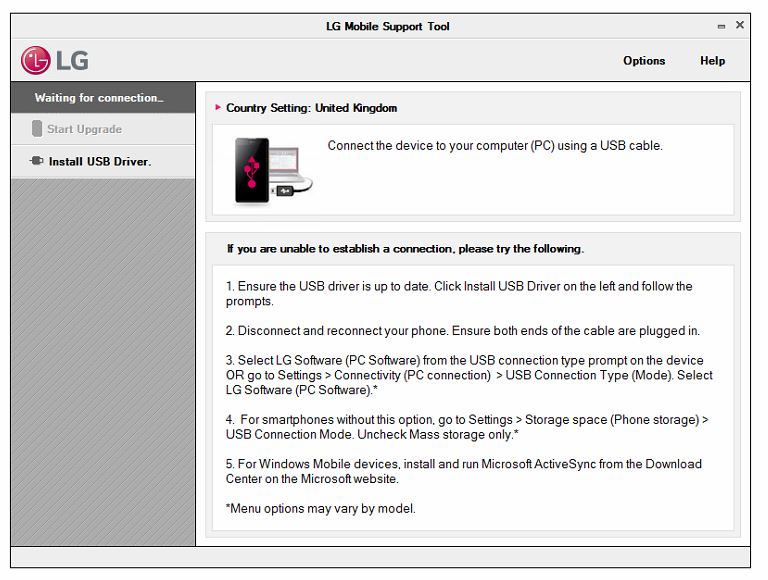Click the Waiting for connection status header
This screenshot has width=768, height=580.
(x=98, y=98)
